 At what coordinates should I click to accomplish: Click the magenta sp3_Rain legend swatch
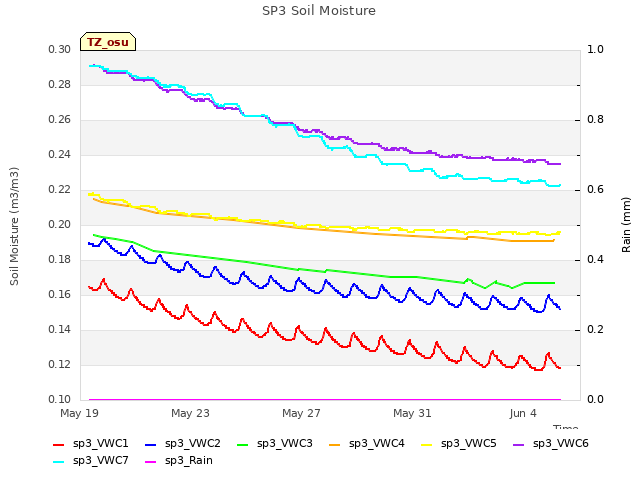151,462
